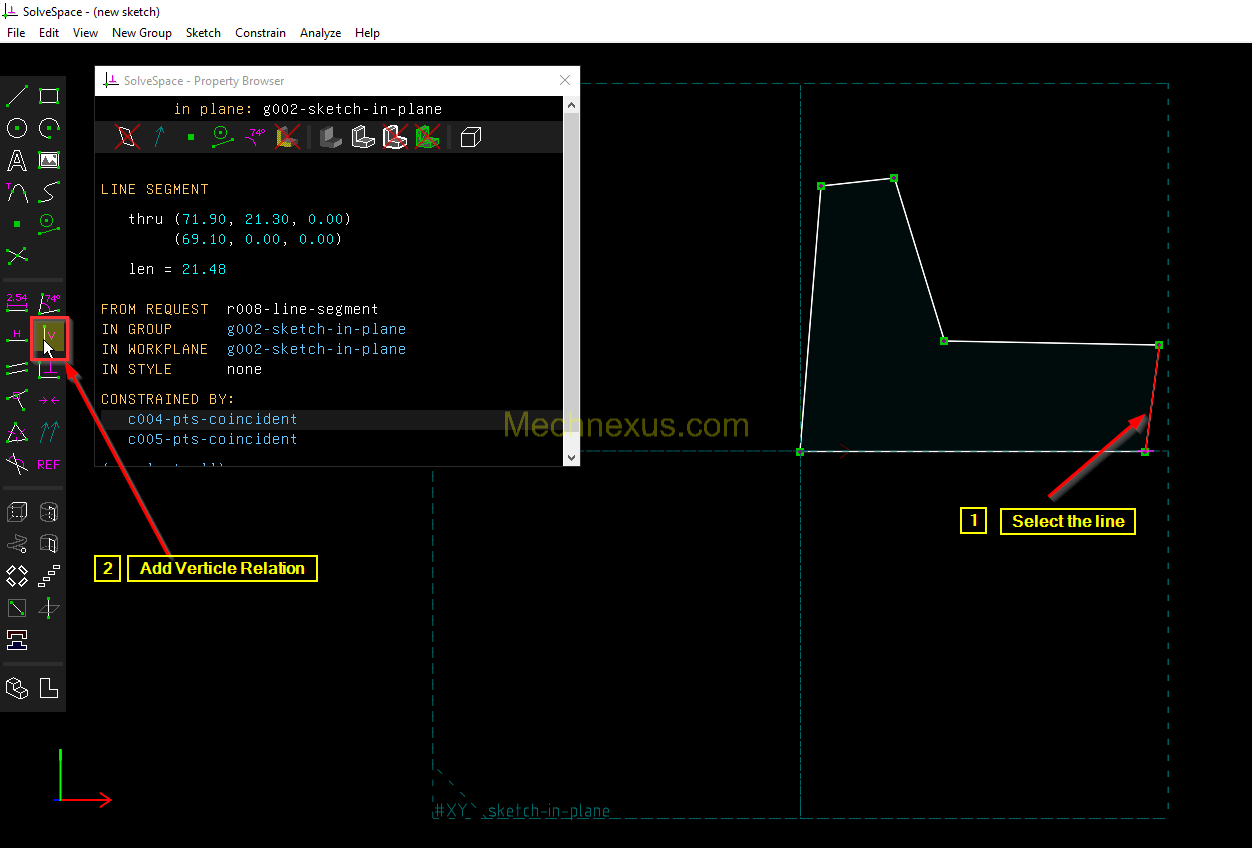Open c005-pts-coincident constraint link

212,439
